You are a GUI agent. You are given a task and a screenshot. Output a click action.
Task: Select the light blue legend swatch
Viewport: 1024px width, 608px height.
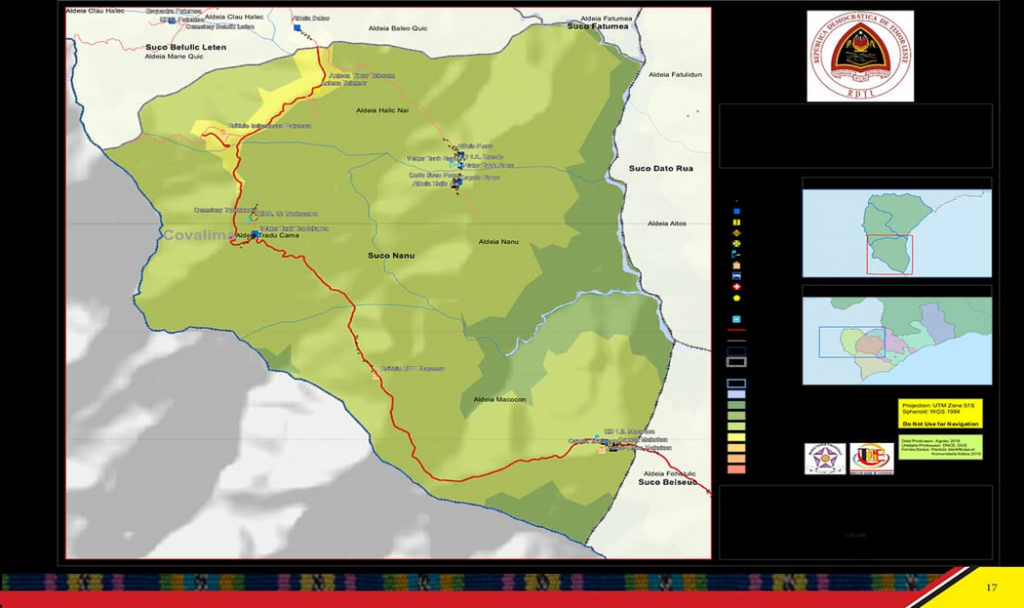[736, 394]
